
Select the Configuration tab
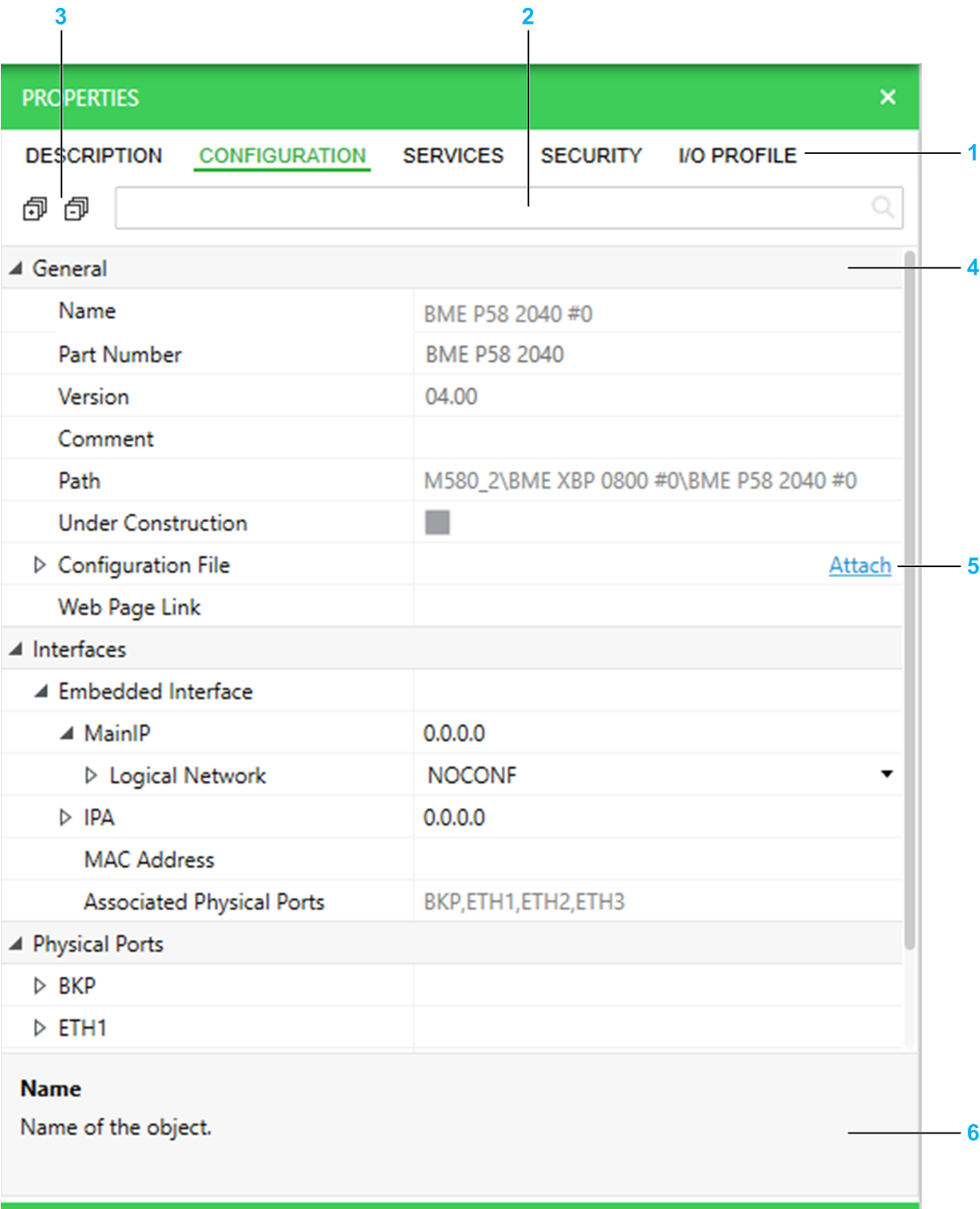click(x=282, y=156)
